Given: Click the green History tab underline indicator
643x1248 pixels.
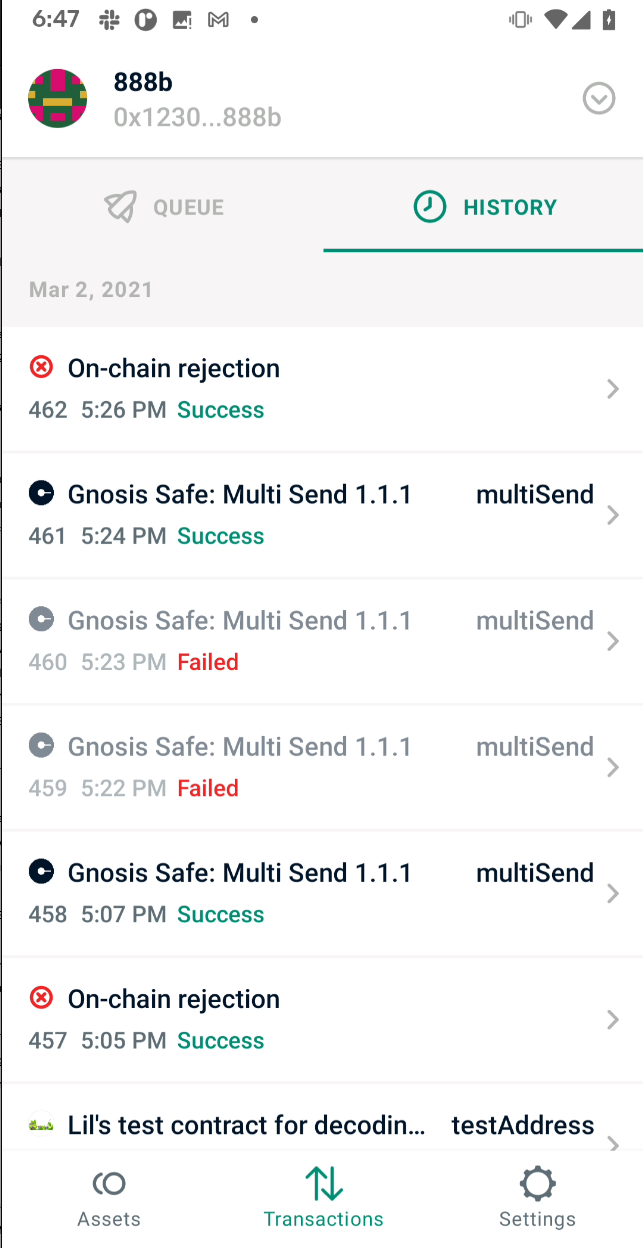Looking at the screenshot, I should pyautogui.click(x=483, y=251).
